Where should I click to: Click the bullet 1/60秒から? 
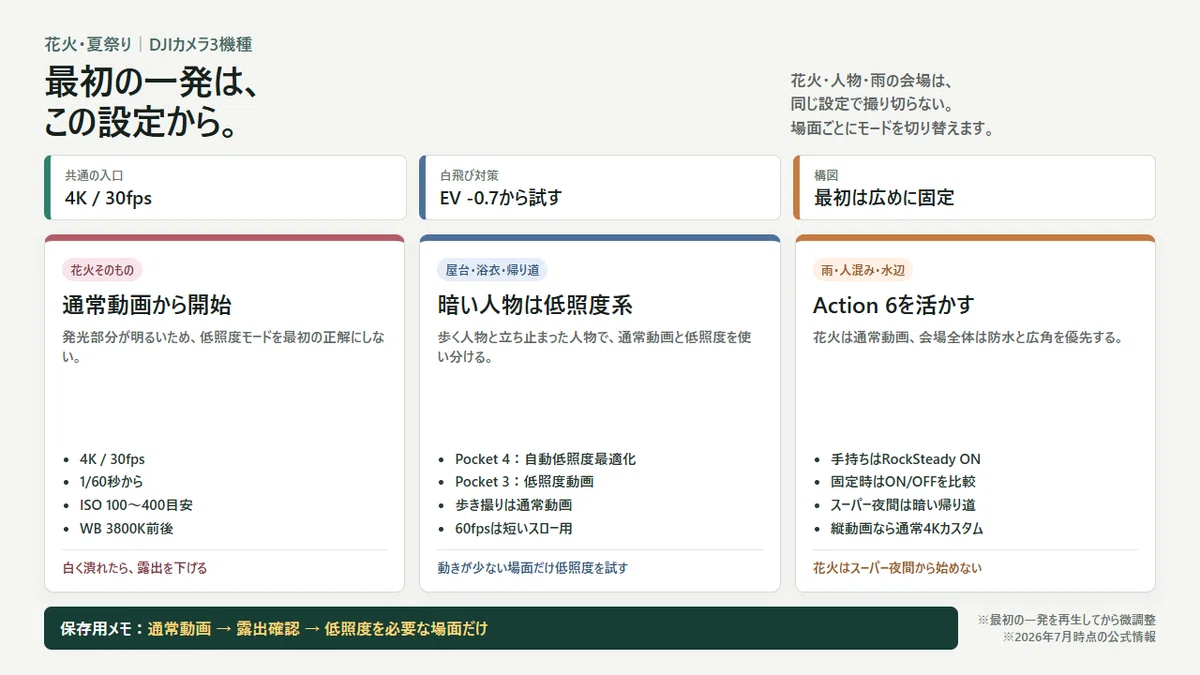tap(111, 482)
